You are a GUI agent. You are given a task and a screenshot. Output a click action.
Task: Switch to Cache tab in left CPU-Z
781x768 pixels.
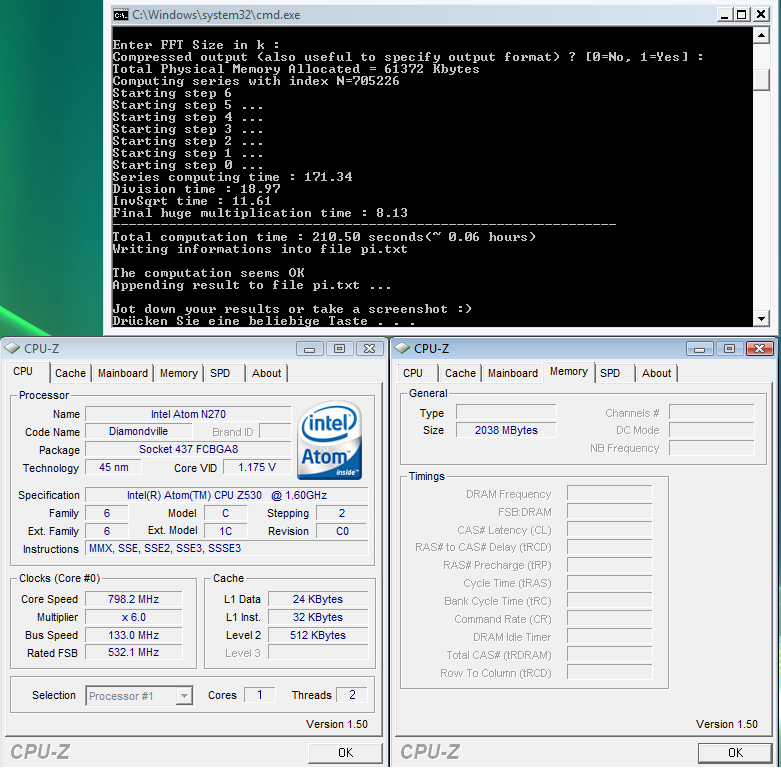pyautogui.click(x=70, y=373)
